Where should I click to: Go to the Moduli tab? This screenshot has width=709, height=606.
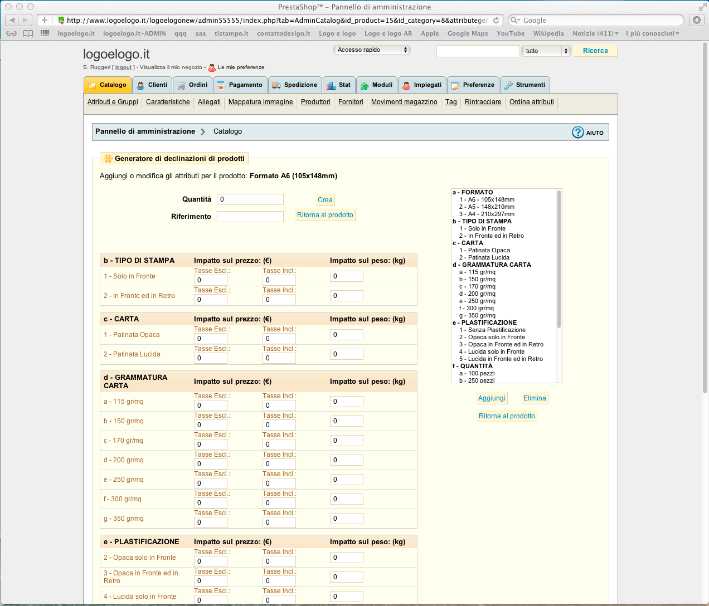point(378,85)
